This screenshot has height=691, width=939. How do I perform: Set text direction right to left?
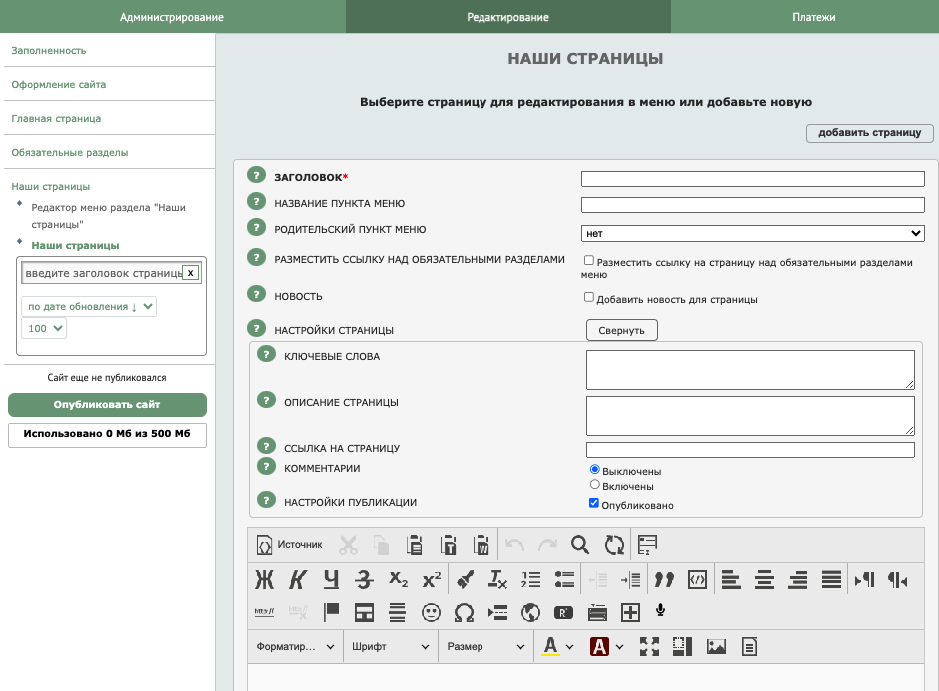click(x=898, y=579)
